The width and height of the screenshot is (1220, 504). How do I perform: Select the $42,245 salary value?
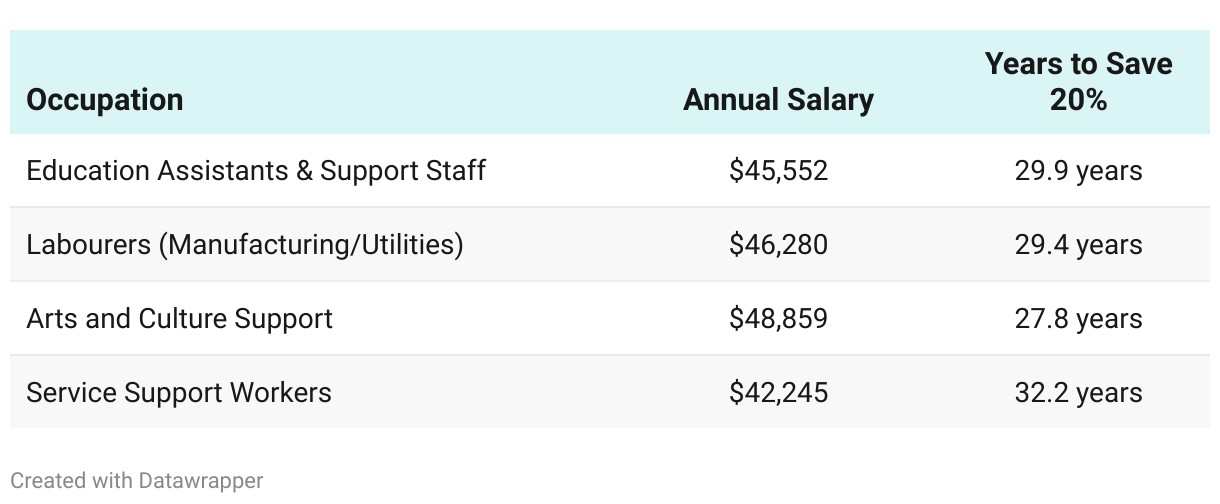click(778, 392)
